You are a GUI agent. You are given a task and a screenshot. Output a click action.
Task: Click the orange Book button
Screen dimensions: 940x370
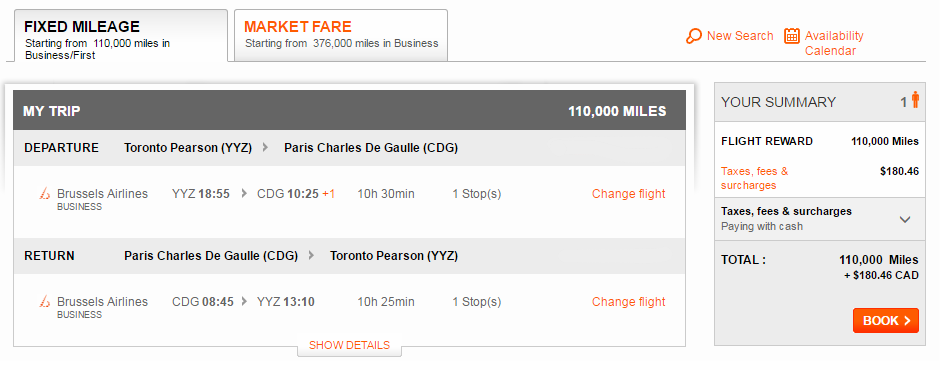point(885,321)
